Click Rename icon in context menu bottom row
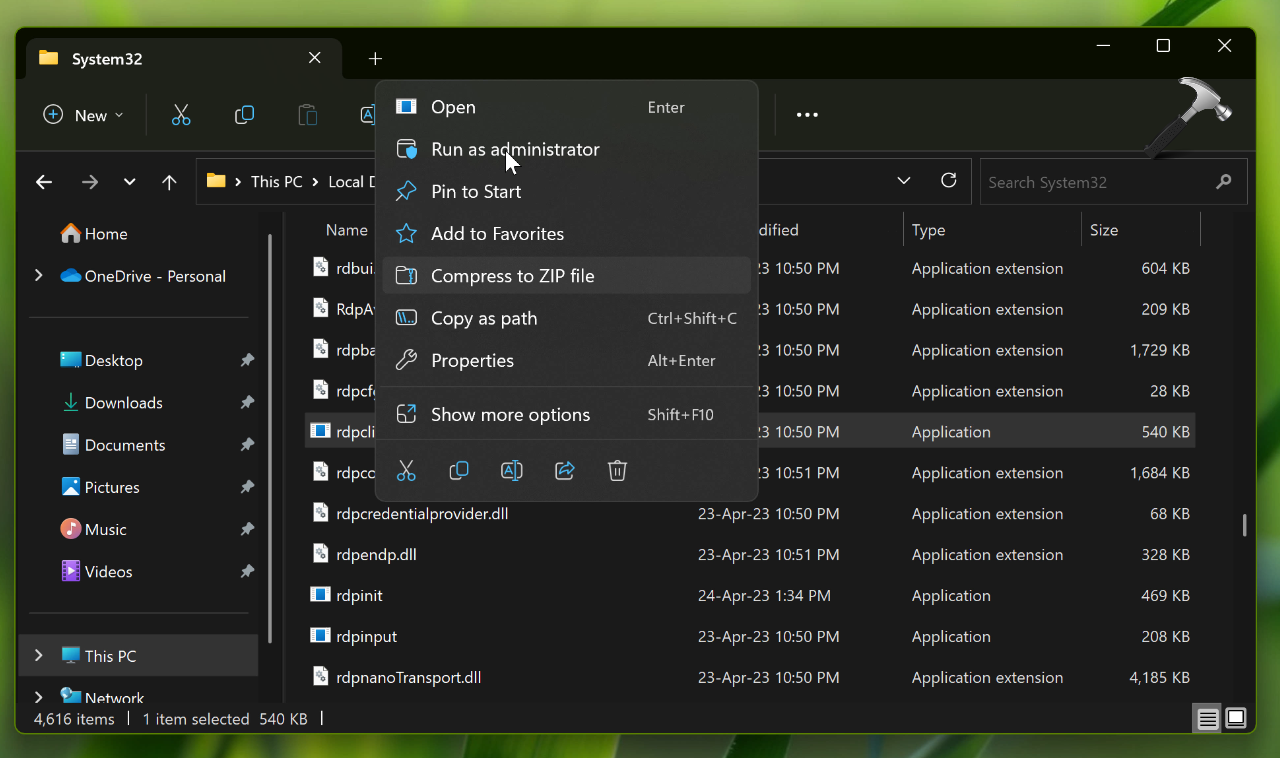 tap(511, 471)
